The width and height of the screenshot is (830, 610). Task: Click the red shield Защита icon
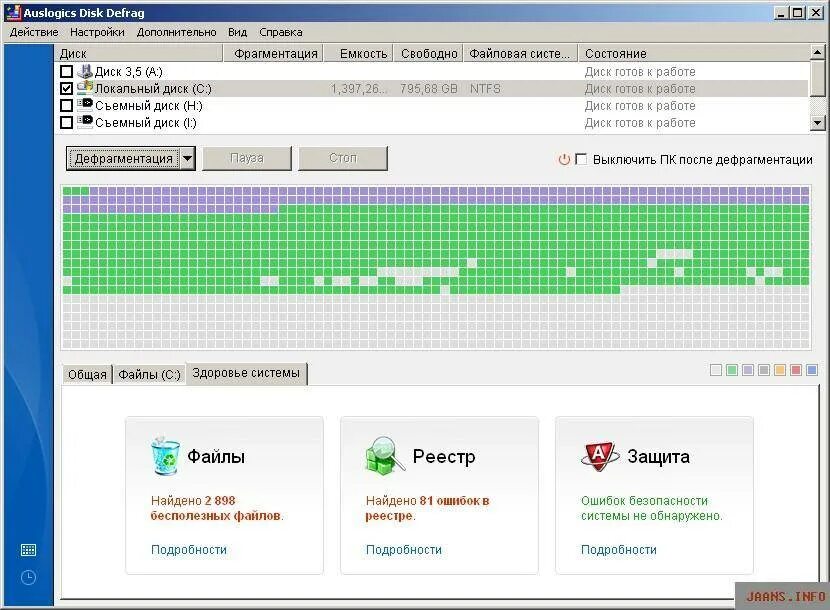600,456
